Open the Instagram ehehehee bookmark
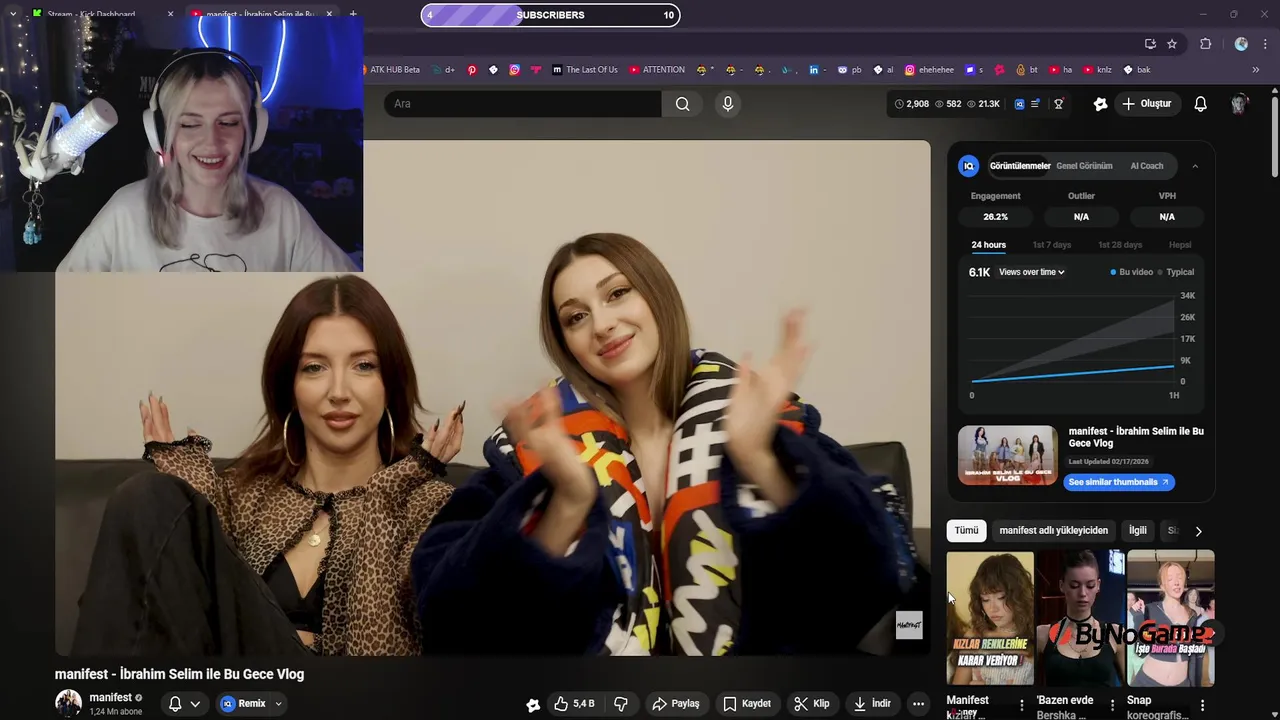The image size is (1280, 720). (x=929, y=70)
